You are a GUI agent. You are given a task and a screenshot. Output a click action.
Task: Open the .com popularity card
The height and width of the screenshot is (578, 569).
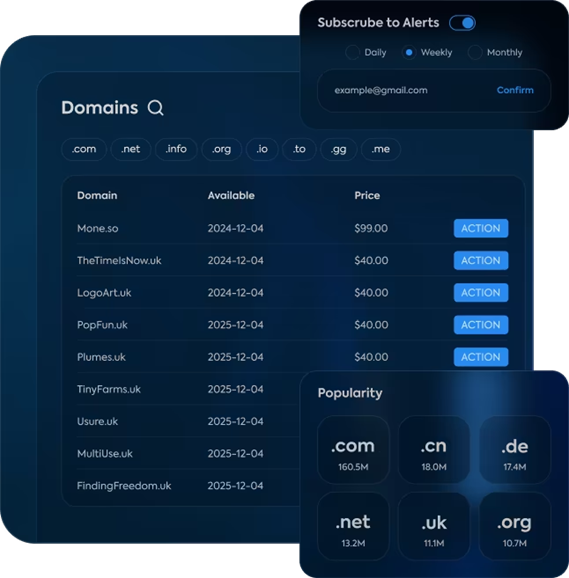[x=353, y=450]
